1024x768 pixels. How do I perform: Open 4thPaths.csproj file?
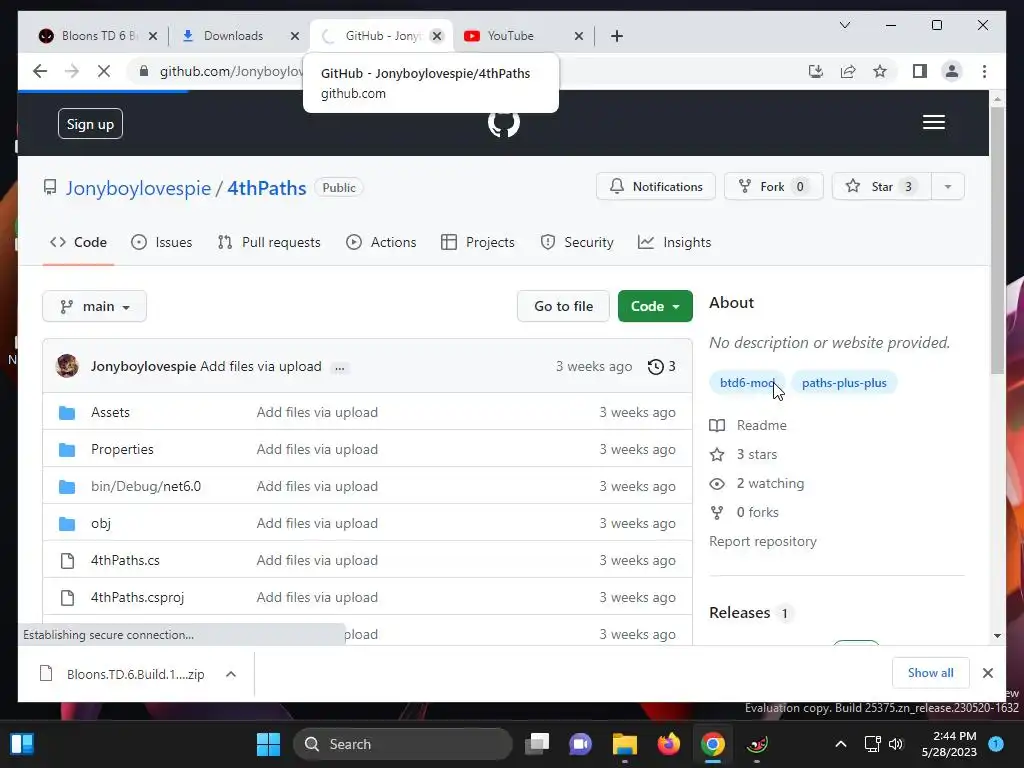click(138, 598)
